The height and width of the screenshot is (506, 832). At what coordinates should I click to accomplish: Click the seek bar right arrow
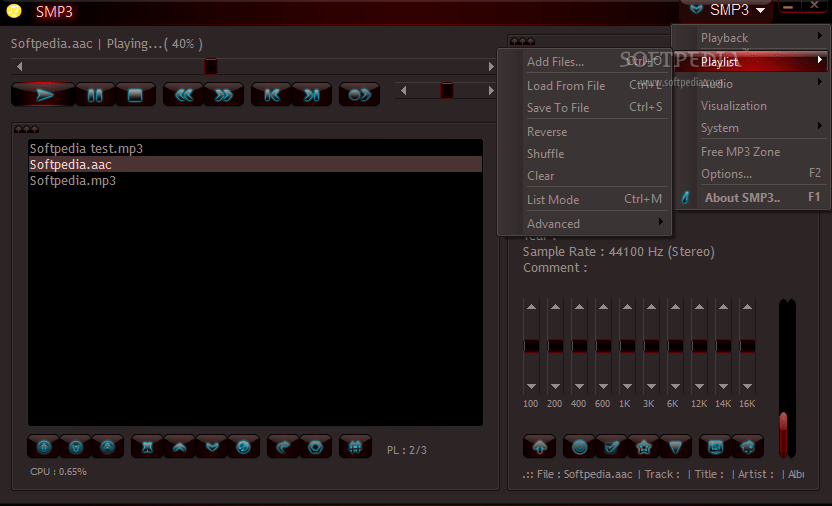click(x=491, y=66)
